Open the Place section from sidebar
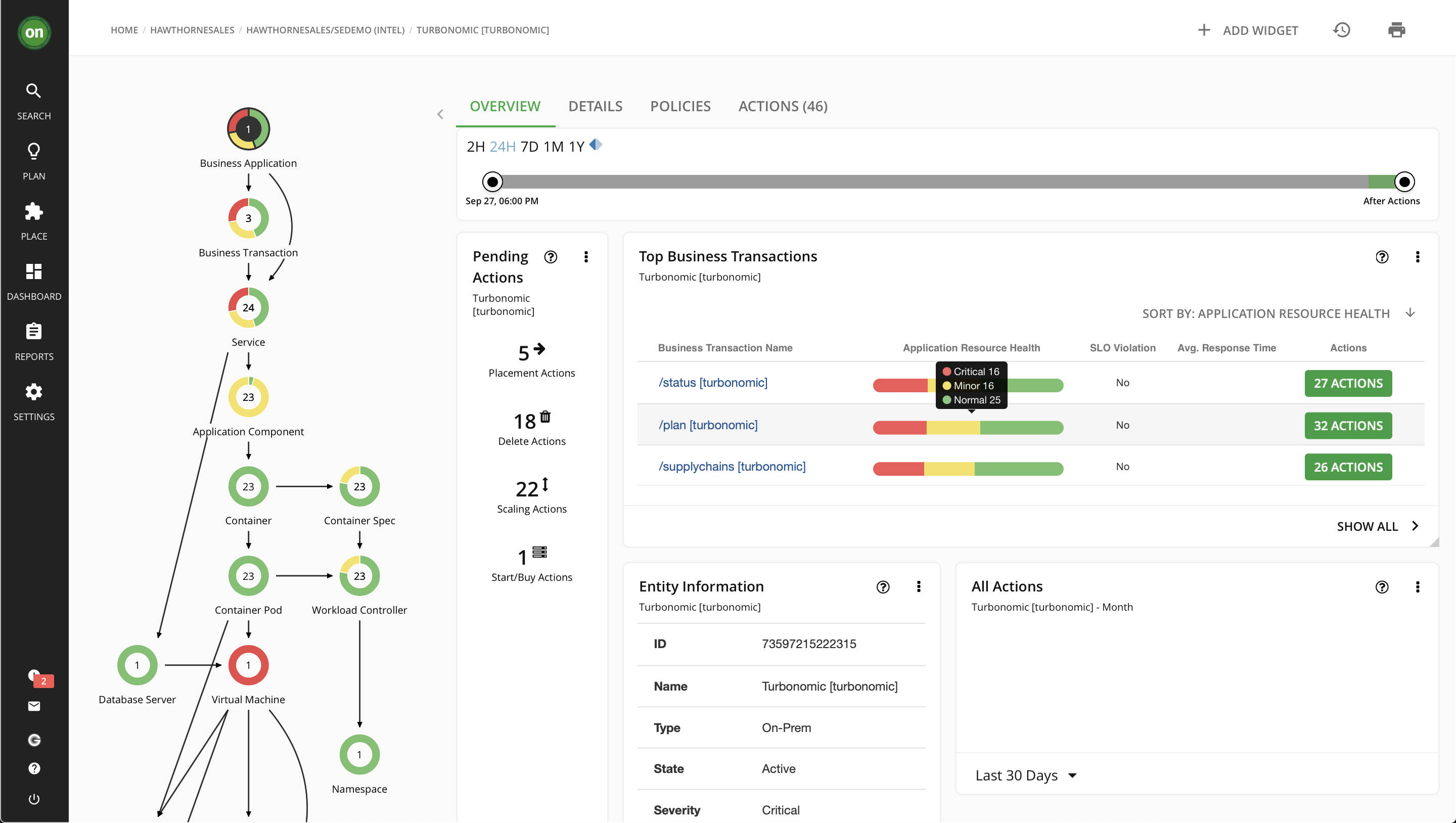The height and width of the screenshot is (823, 1456). [x=34, y=220]
